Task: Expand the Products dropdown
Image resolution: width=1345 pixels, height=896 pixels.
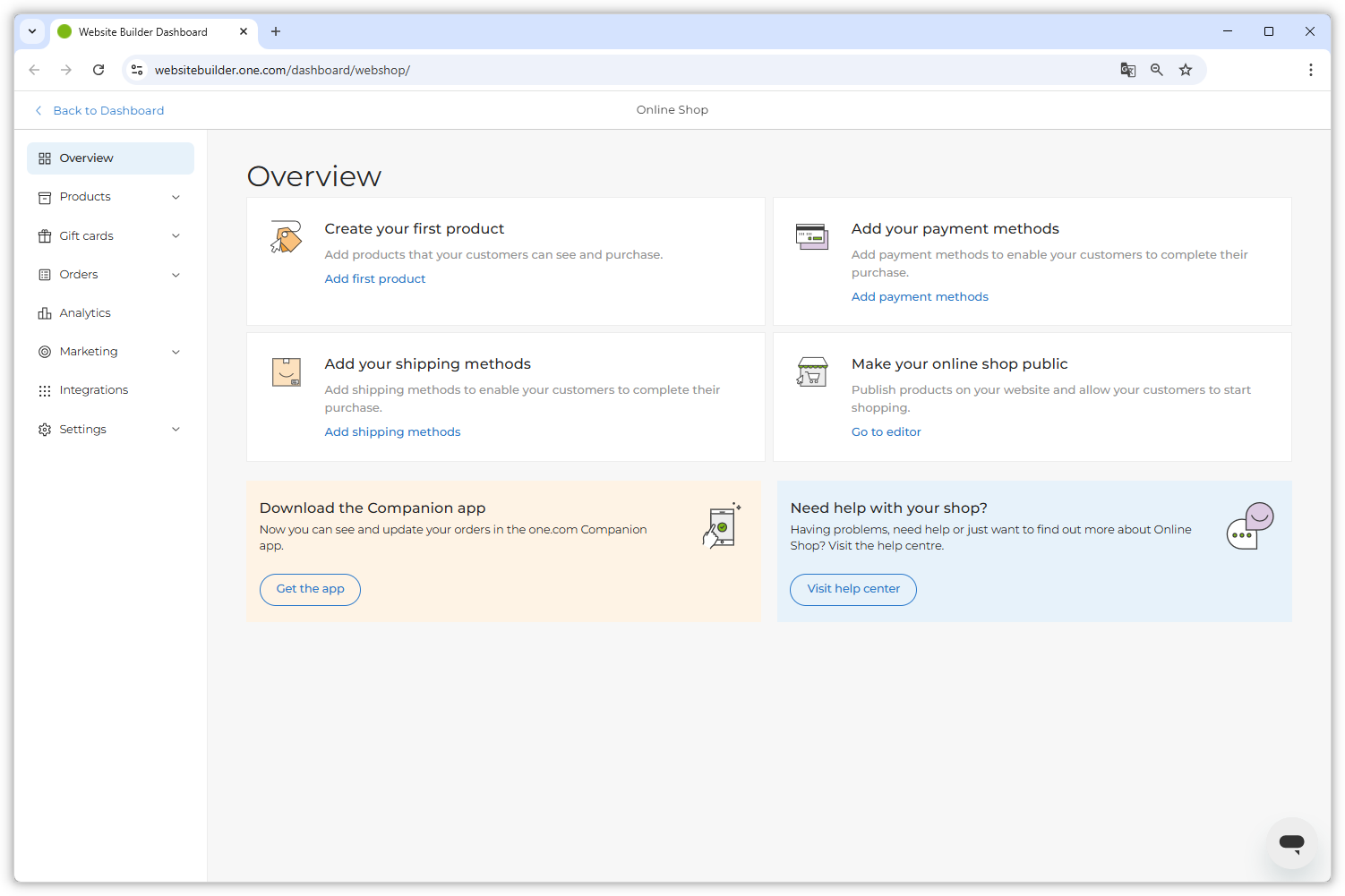Action: coord(176,197)
